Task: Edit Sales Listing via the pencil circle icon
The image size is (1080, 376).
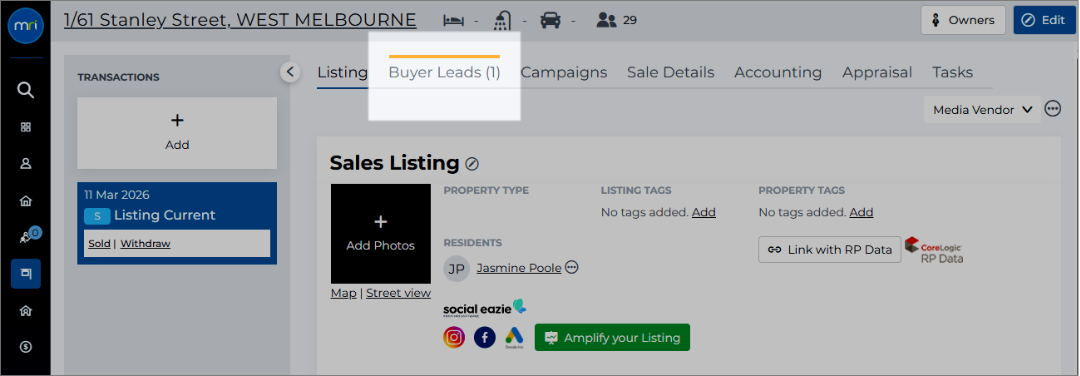Action: [472, 164]
